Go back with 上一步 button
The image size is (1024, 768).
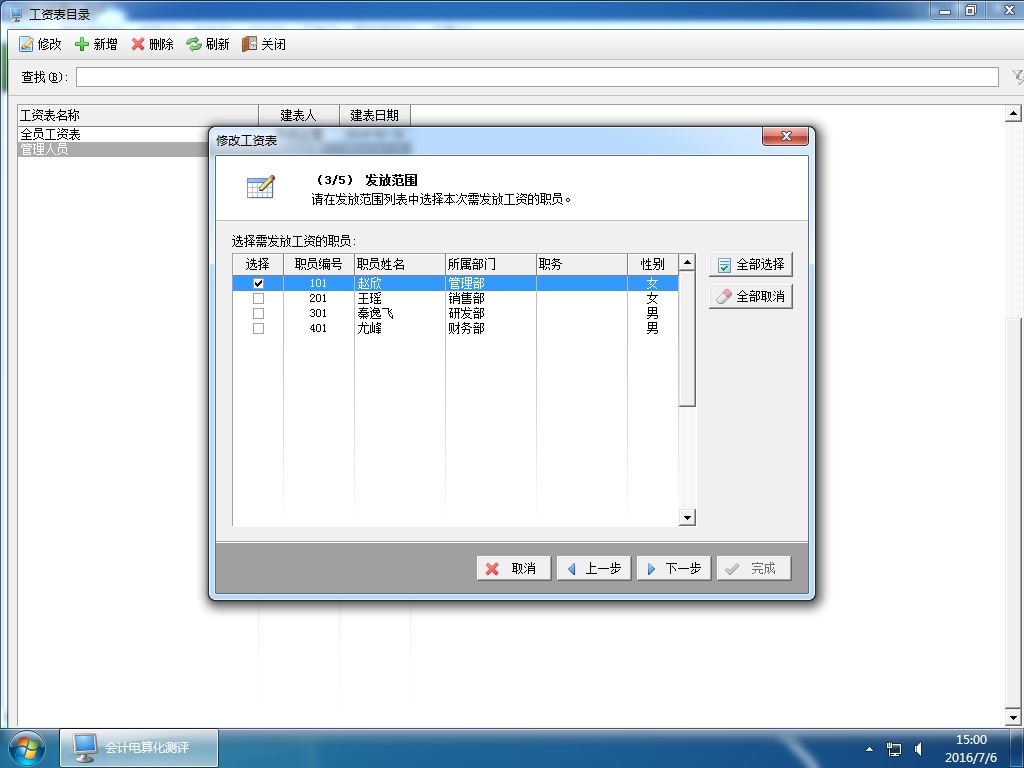[594, 568]
